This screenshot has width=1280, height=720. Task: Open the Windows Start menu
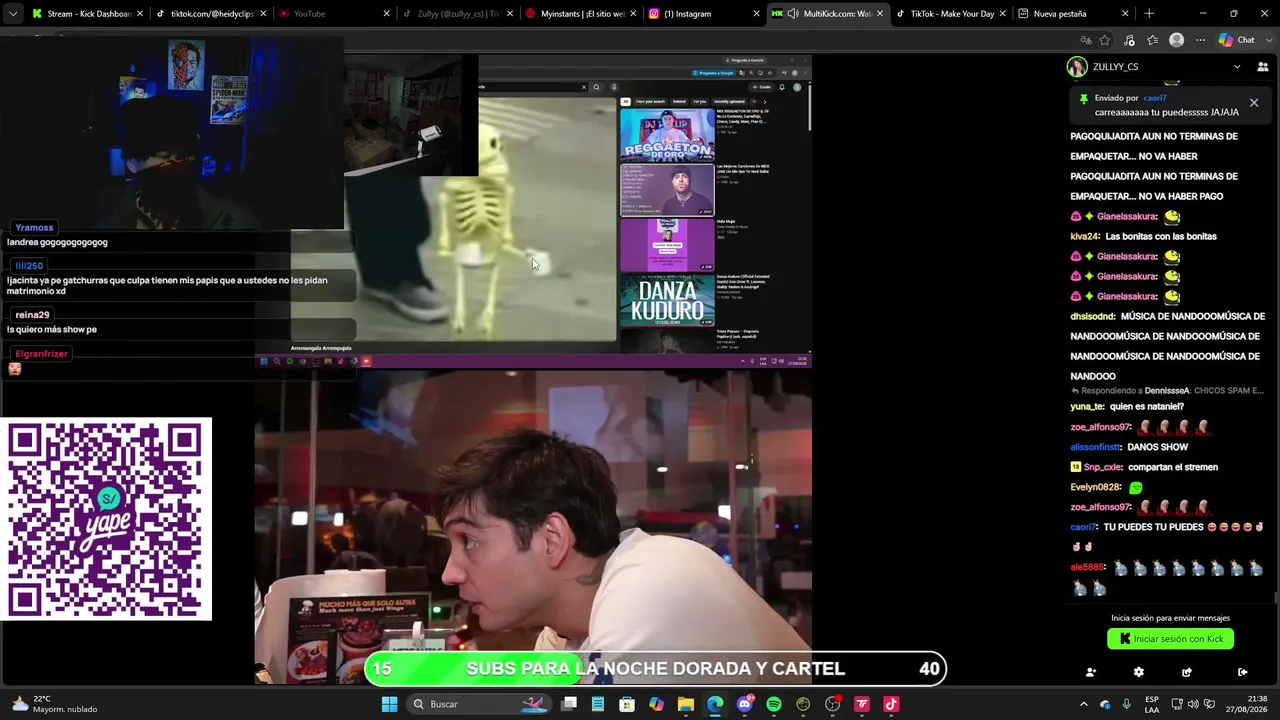[390, 704]
